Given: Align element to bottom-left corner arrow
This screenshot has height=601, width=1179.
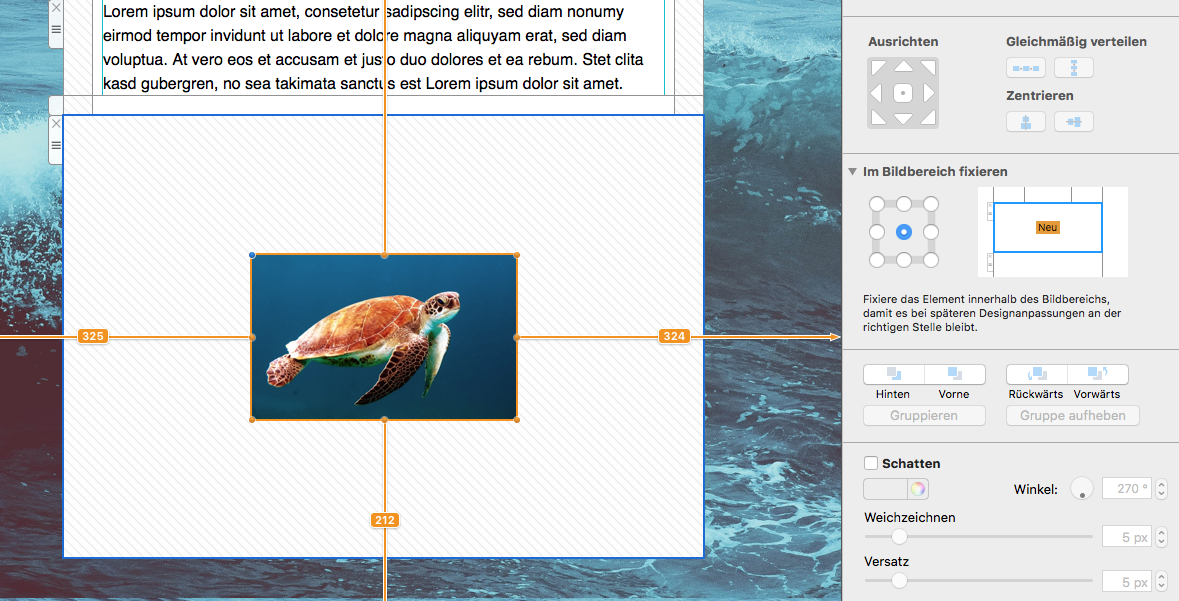Looking at the screenshot, I should click(877, 118).
